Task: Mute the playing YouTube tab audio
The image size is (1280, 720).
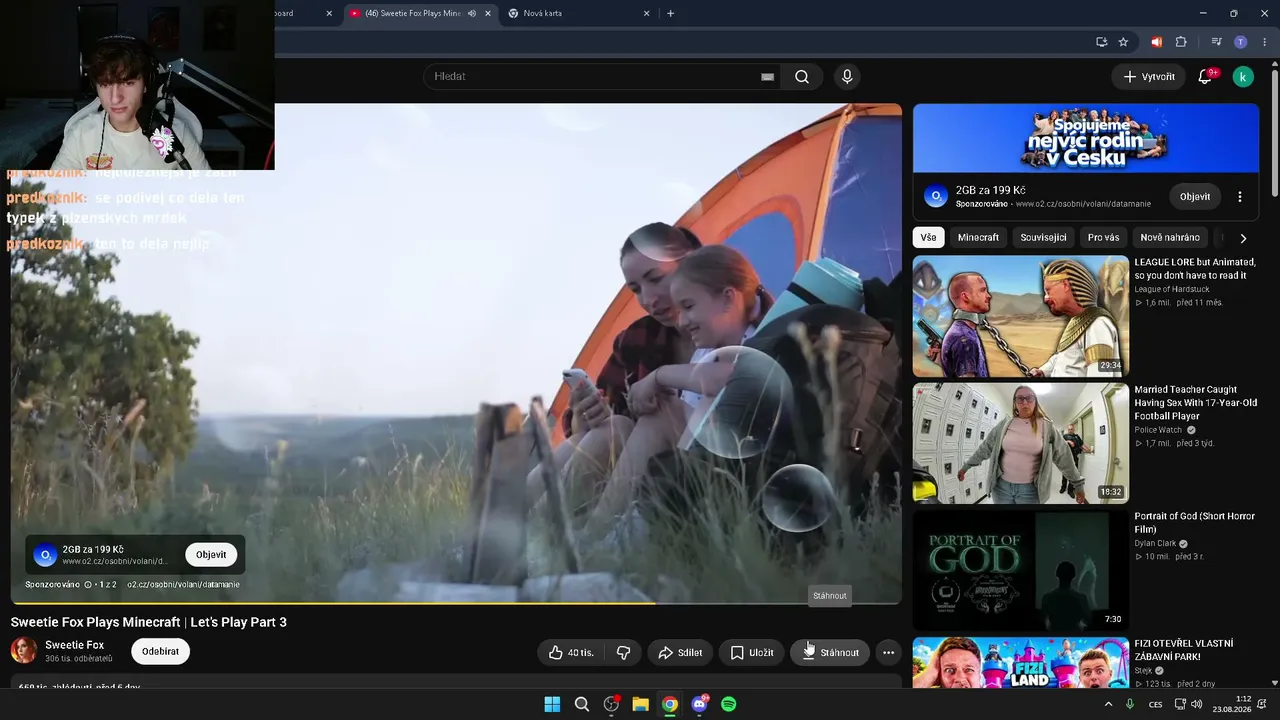Action: (x=472, y=13)
